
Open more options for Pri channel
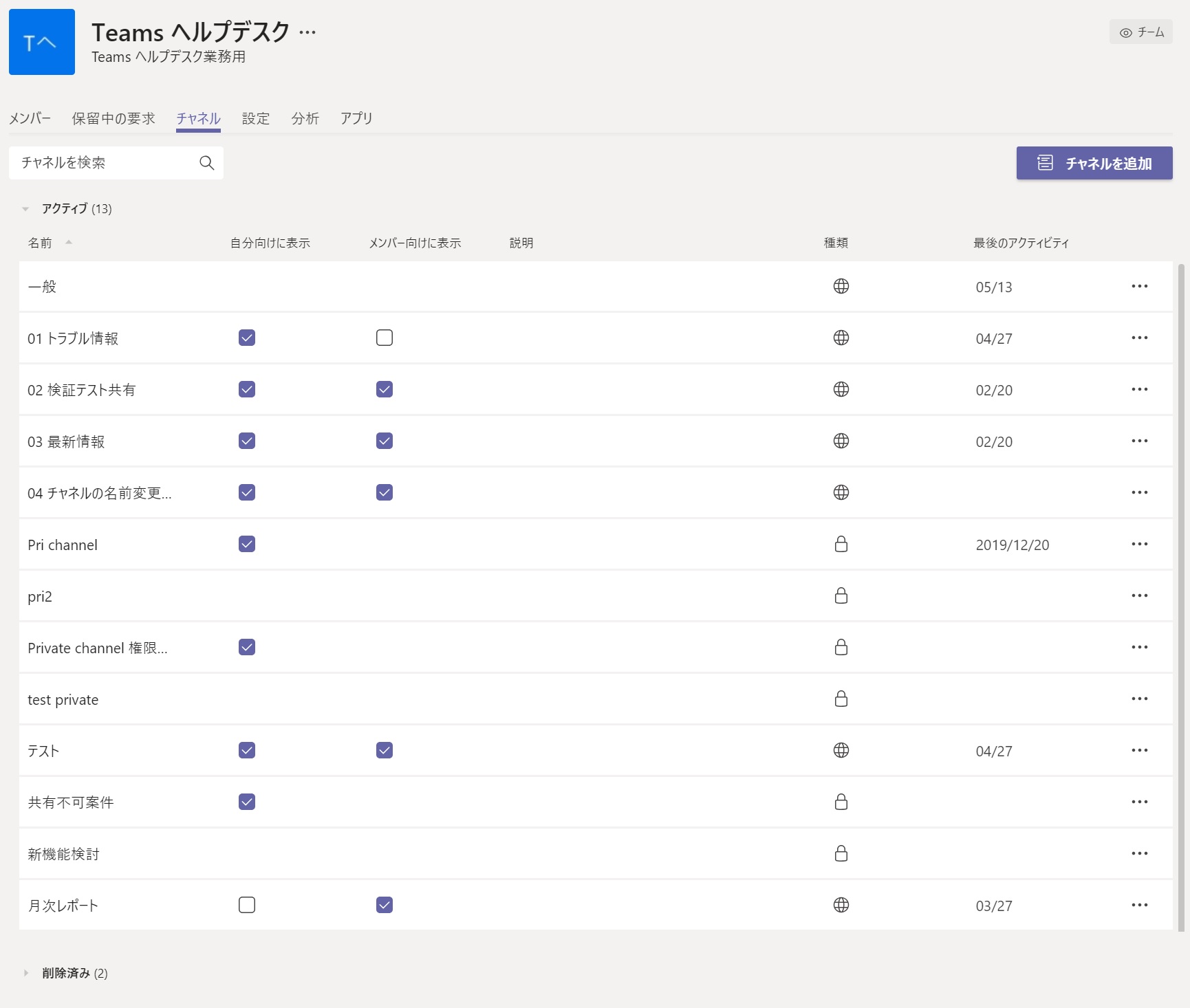1139,544
